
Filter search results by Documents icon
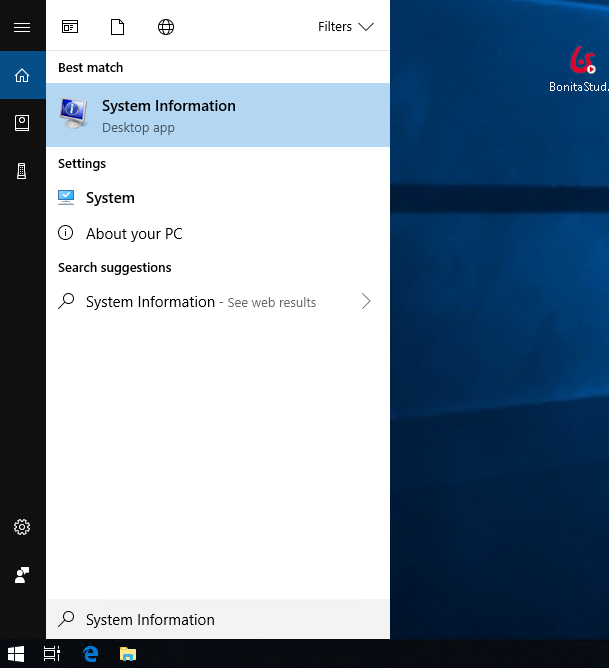point(118,27)
